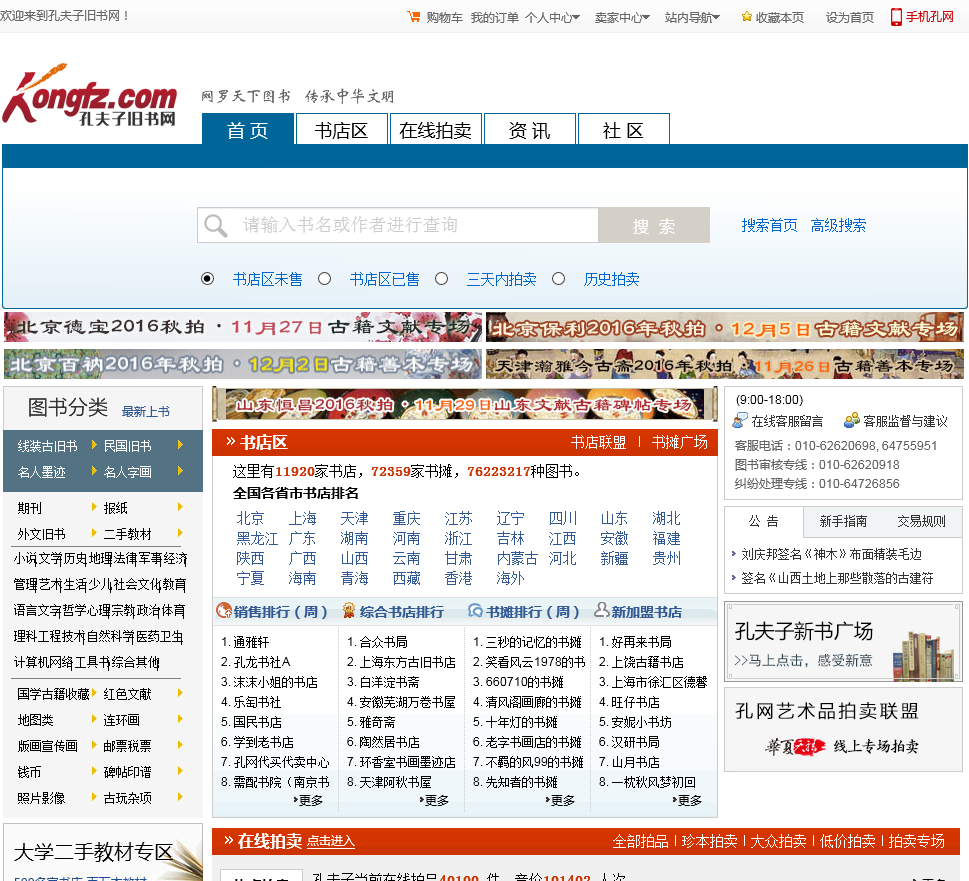
Task: Open 通雅轩 in the sales ranking
Action: point(251,642)
